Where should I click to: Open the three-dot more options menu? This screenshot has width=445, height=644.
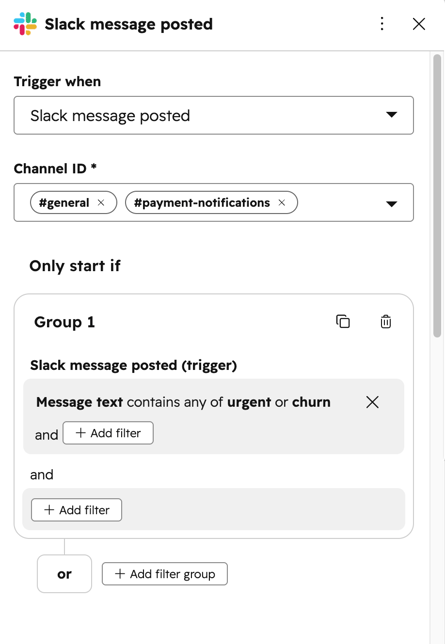point(382,24)
